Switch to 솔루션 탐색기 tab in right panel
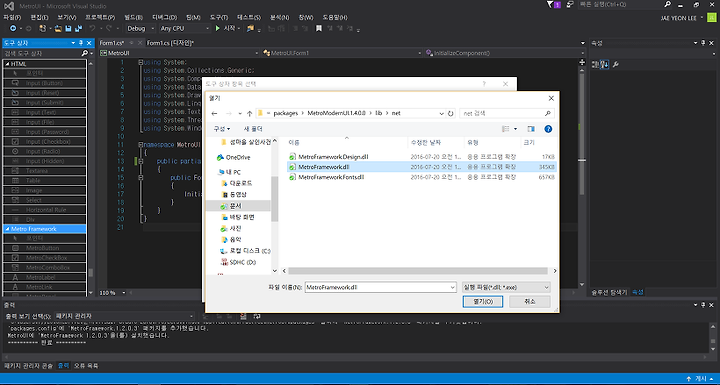Screen dimensions: 720x385 point(609,292)
